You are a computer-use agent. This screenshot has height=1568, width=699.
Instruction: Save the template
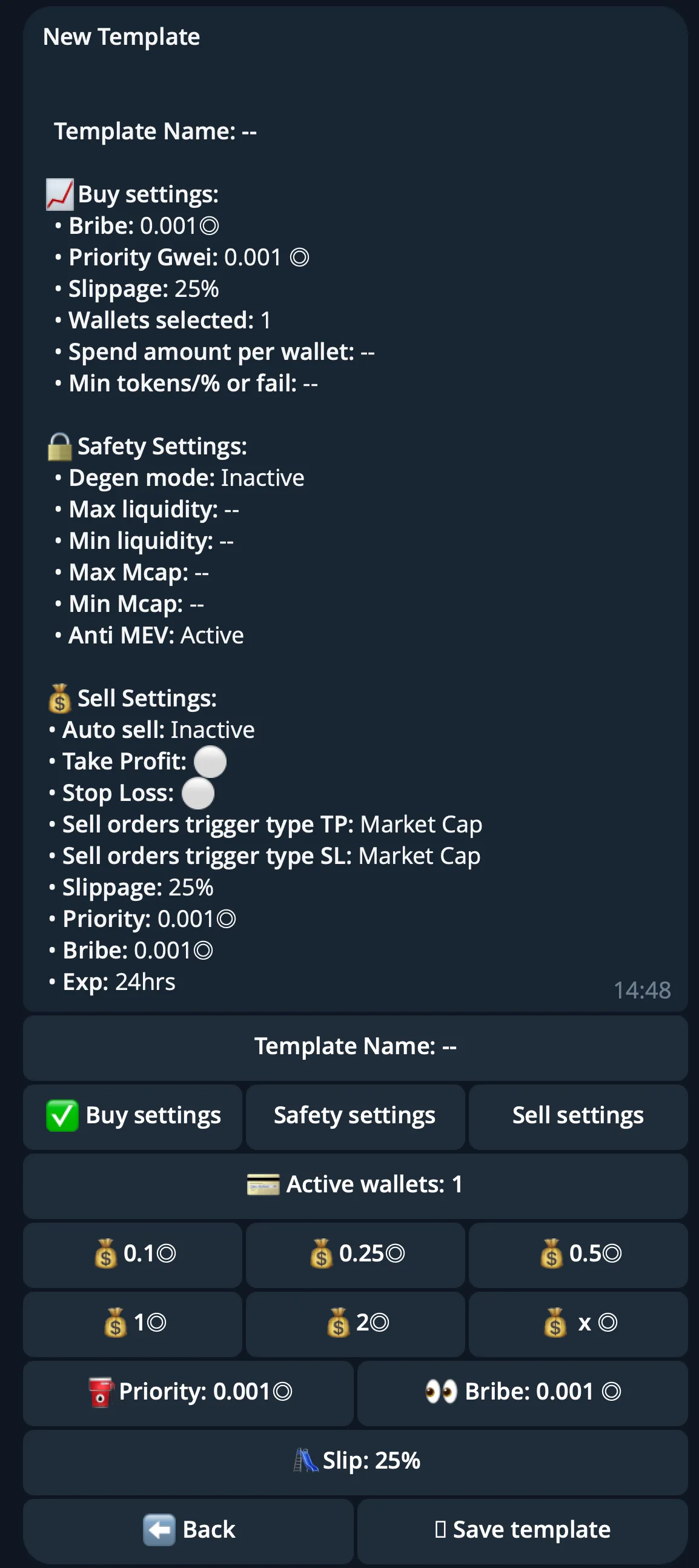(x=522, y=1529)
